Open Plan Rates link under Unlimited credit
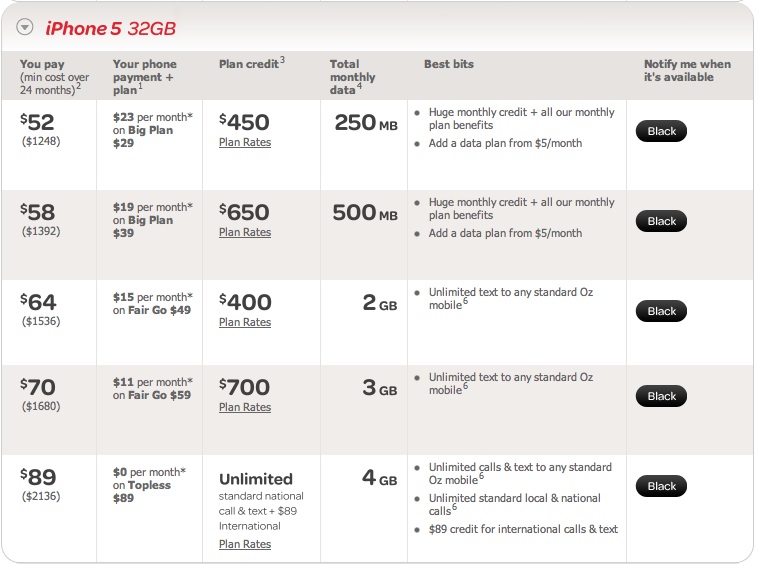Screen dimensions: 758x564 pyautogui.click(x=245, y=545)
